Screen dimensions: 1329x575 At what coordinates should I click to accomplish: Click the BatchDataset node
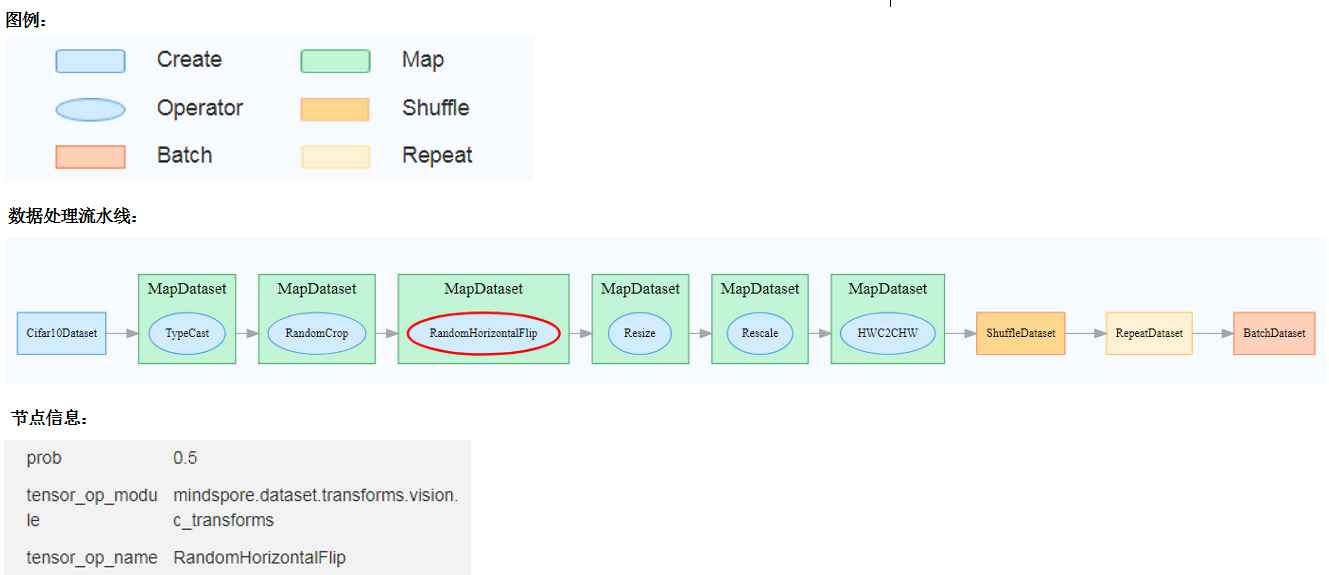coord(1274,333)
